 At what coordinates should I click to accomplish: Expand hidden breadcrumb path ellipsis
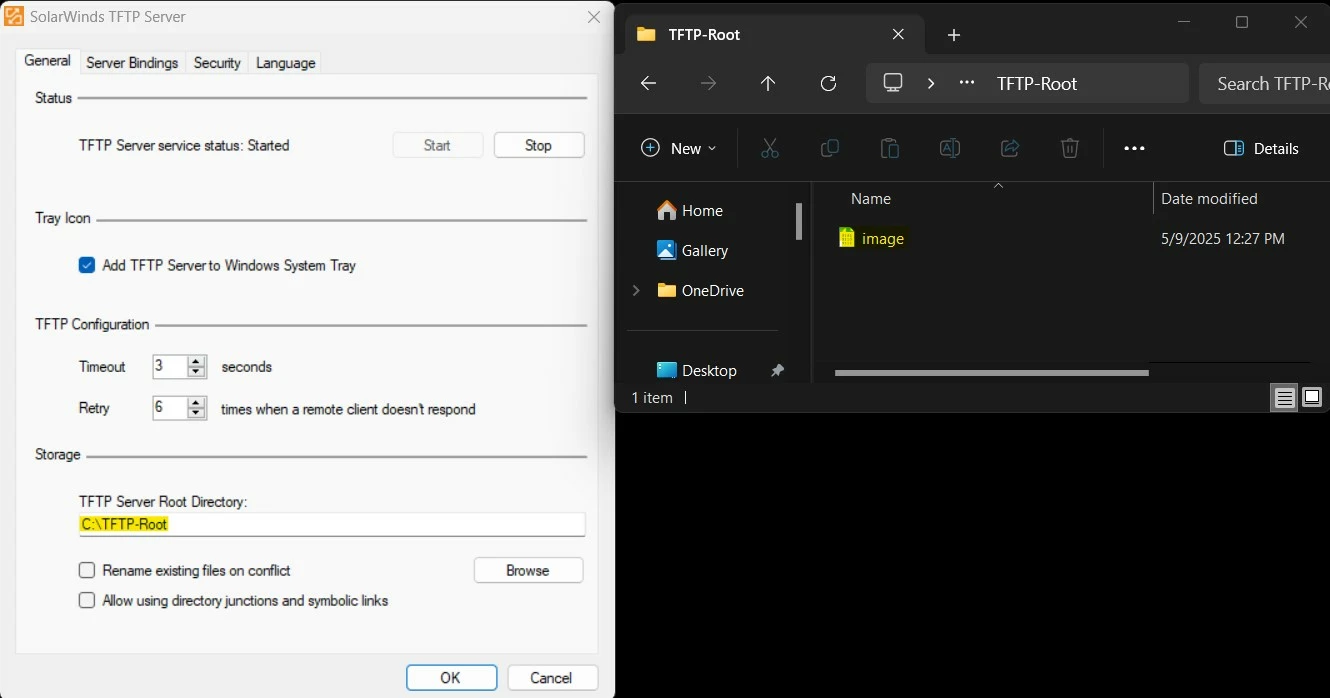tap(966, 83)
